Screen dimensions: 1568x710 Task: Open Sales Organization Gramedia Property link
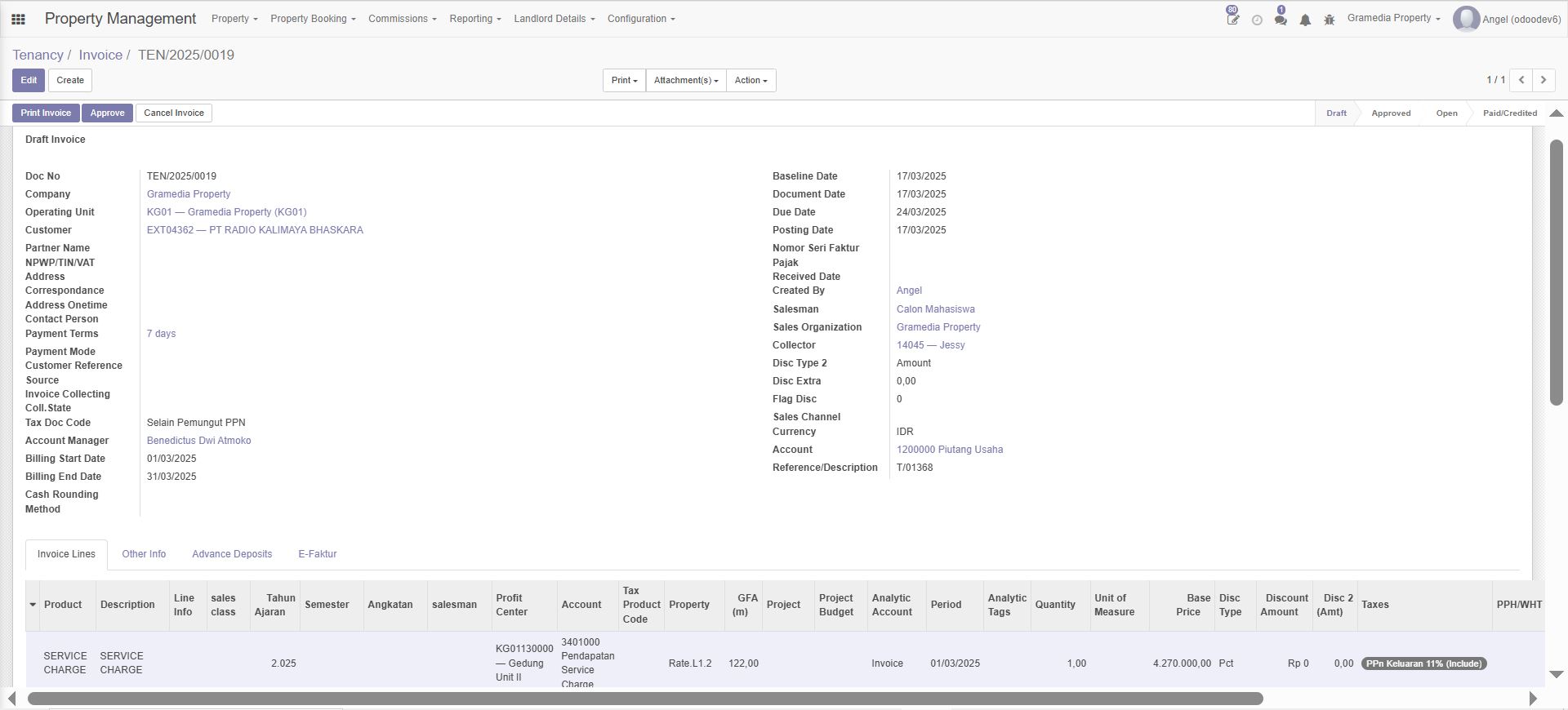[x=938, y=327]
